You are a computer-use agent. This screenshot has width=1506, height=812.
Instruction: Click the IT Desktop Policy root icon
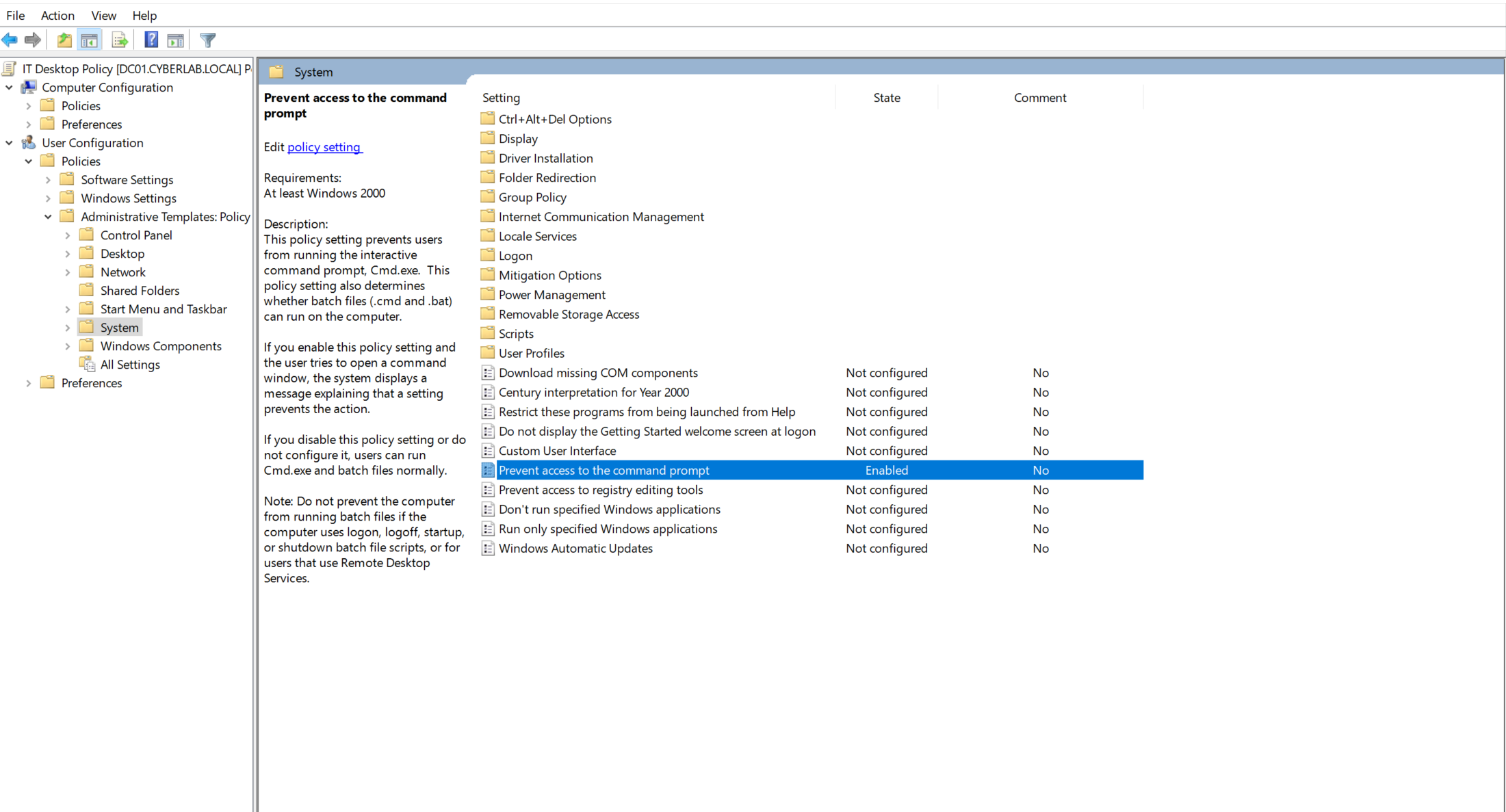tap(10, 68)
